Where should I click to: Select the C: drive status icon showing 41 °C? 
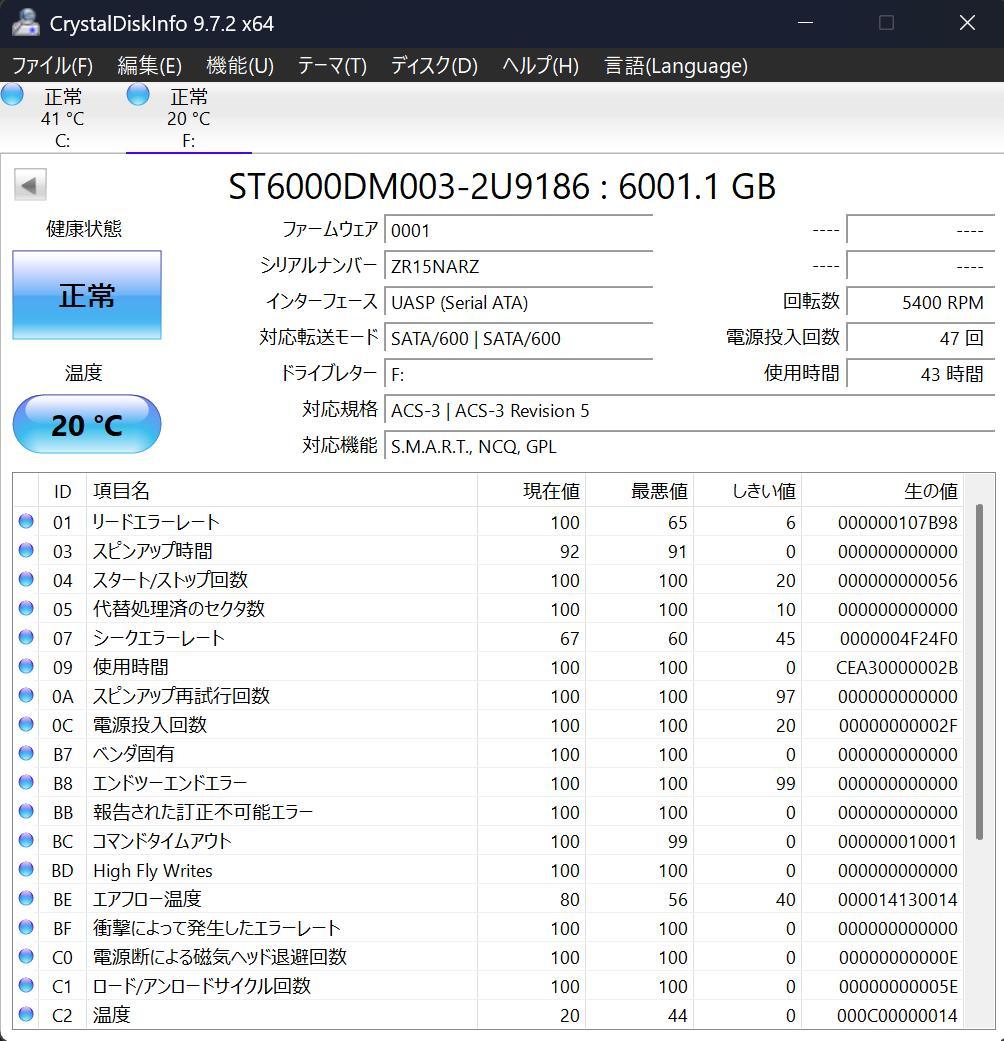(x=12, y=94)
